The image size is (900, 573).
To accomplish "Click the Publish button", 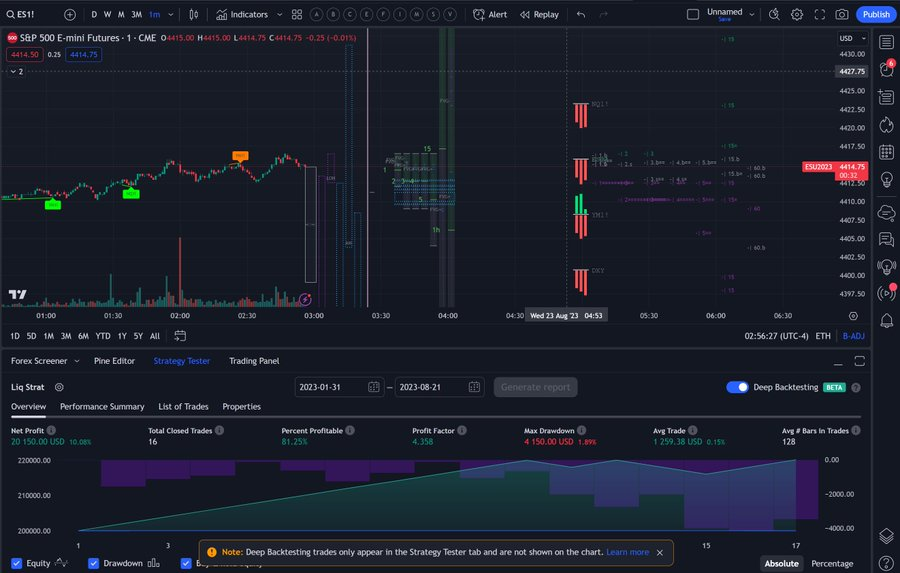I will [876, 14].
